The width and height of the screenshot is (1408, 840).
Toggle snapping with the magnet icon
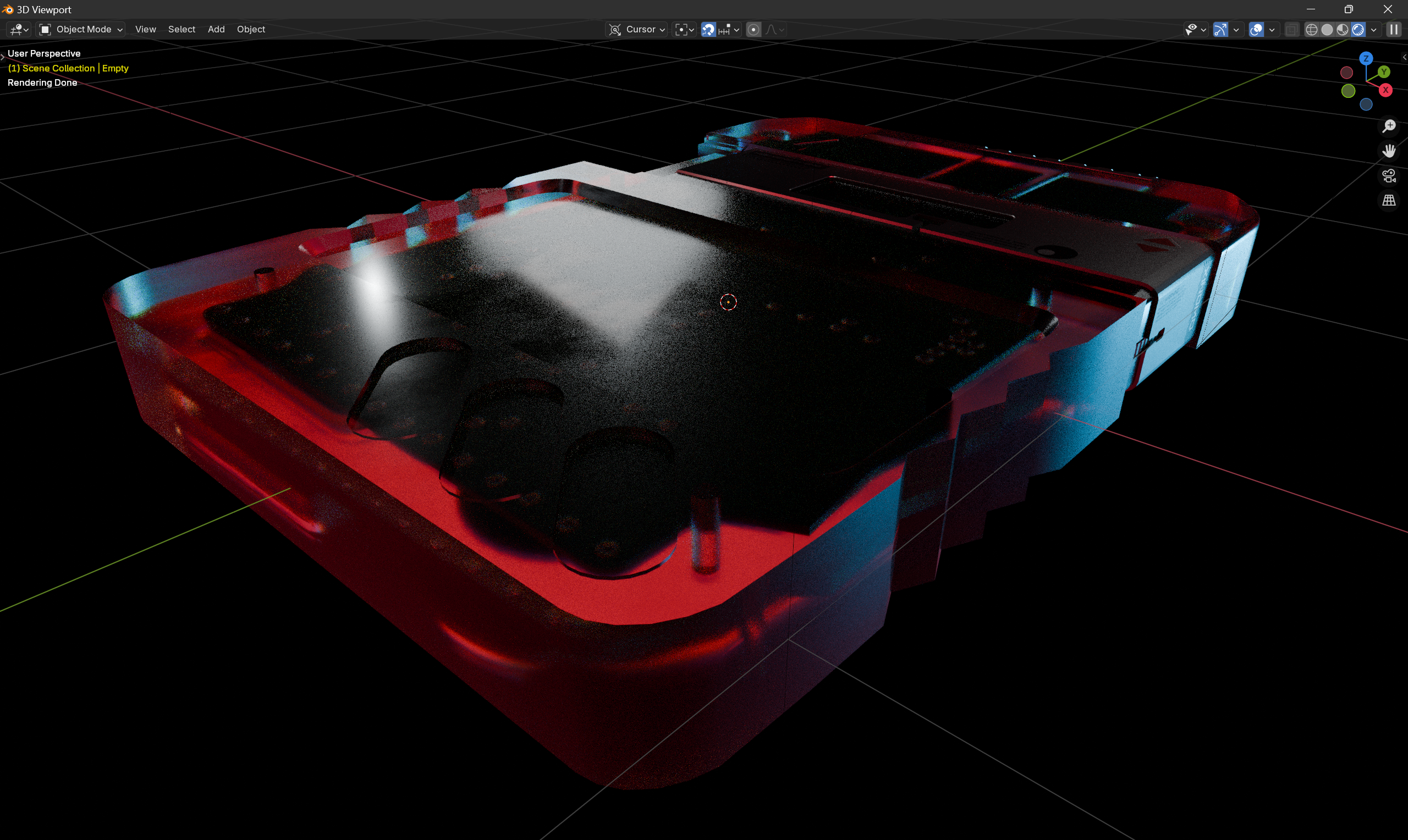[708, 30]
